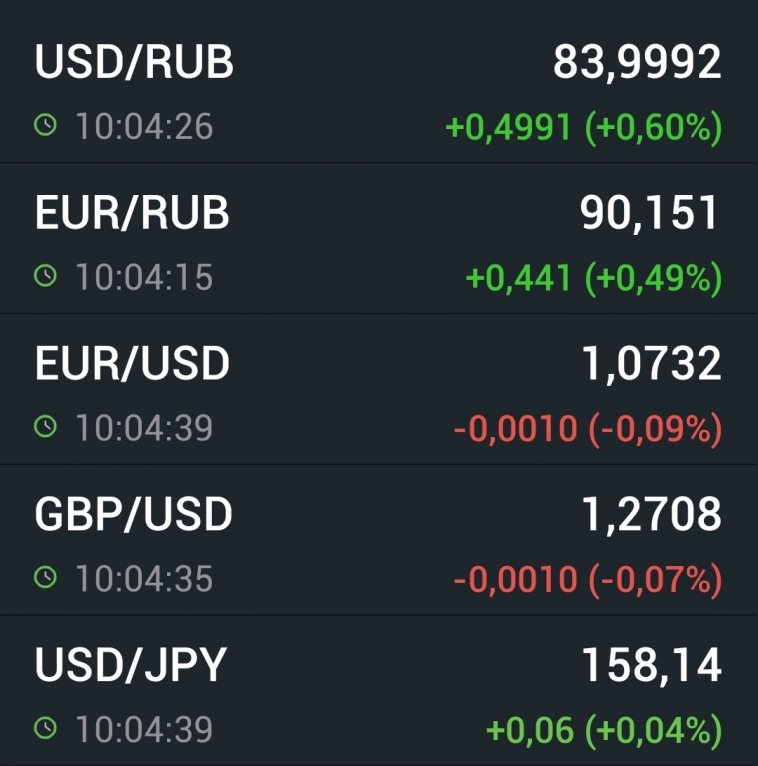Click the clock icon under EUR/RUB

(45, 277)
